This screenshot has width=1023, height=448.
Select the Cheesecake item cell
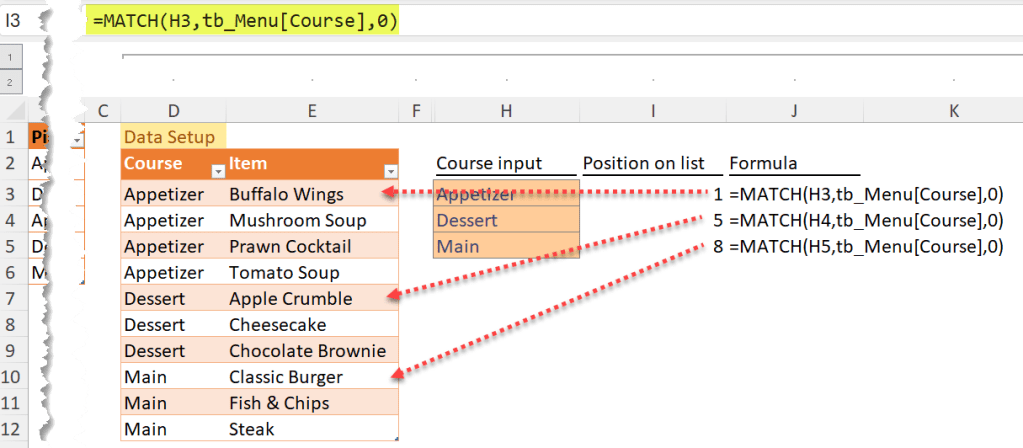click(x=313, y=325)
